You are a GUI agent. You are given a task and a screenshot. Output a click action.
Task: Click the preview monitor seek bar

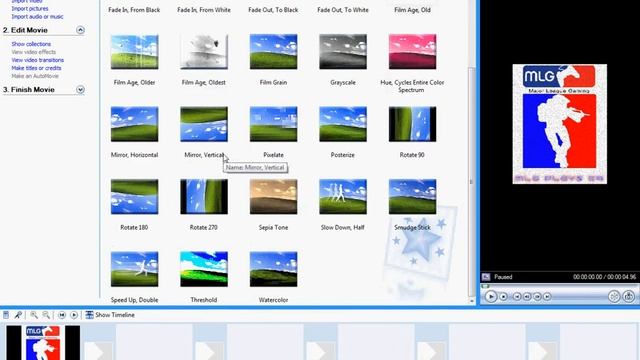point(558,286)
